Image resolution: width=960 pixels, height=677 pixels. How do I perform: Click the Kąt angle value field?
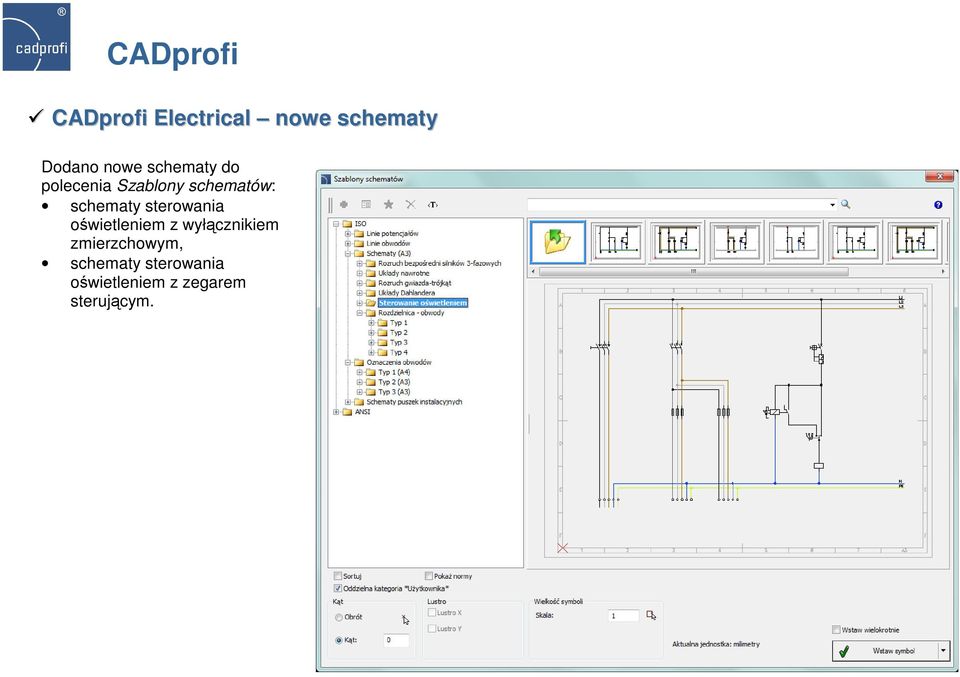coord(396,640)
